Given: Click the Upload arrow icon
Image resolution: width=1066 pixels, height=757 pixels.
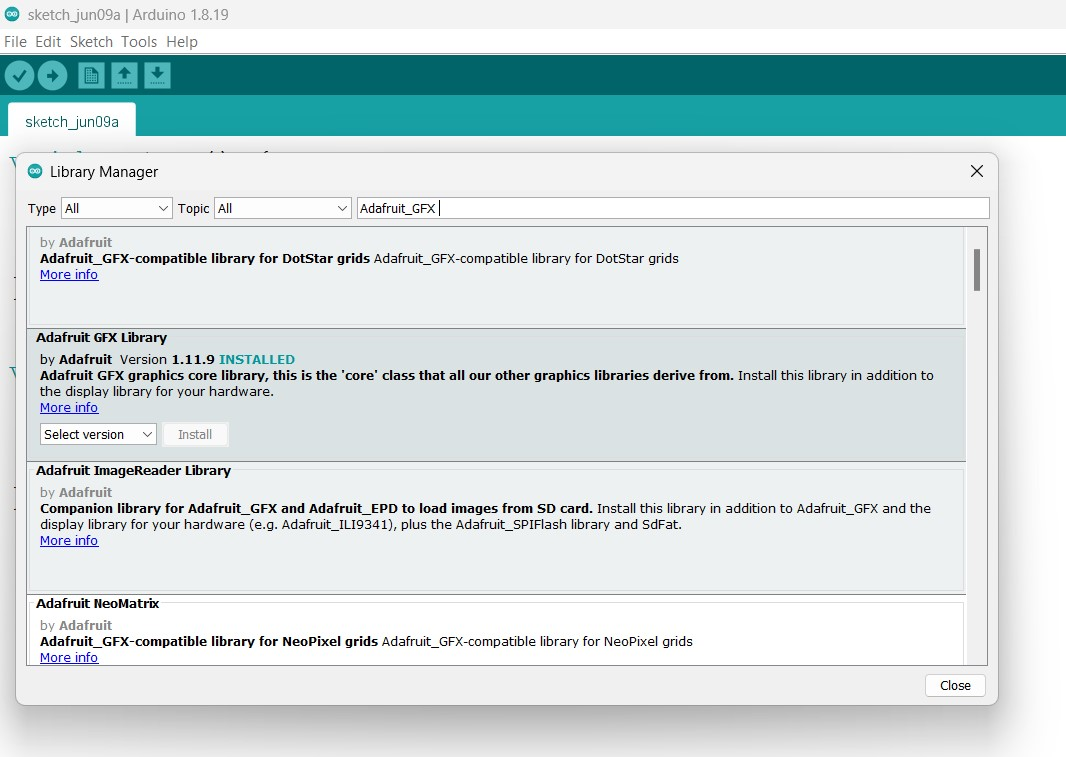Looking at the screenshot, I should point(52,75).
